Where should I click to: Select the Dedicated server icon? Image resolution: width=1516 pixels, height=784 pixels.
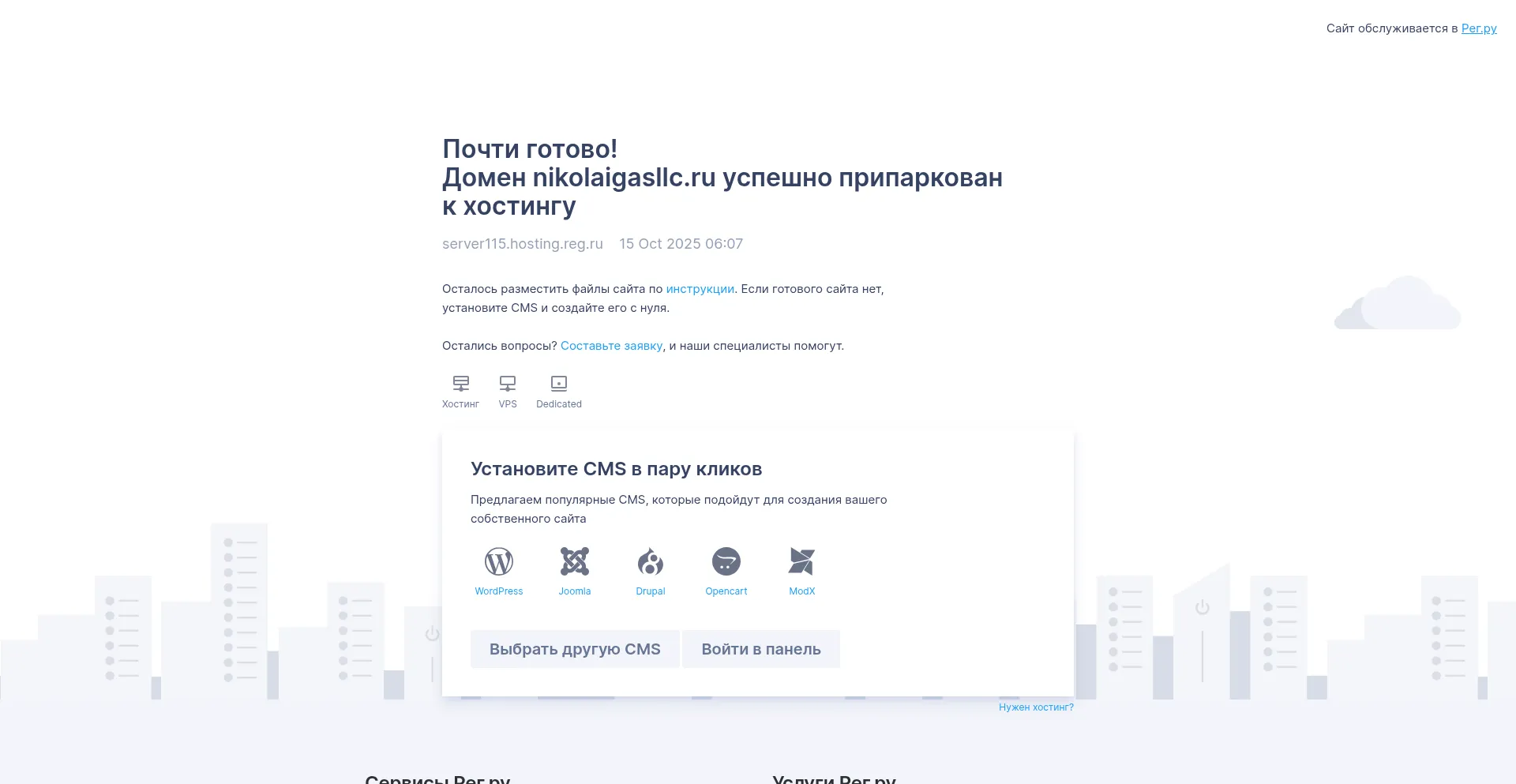coord(559,384)
